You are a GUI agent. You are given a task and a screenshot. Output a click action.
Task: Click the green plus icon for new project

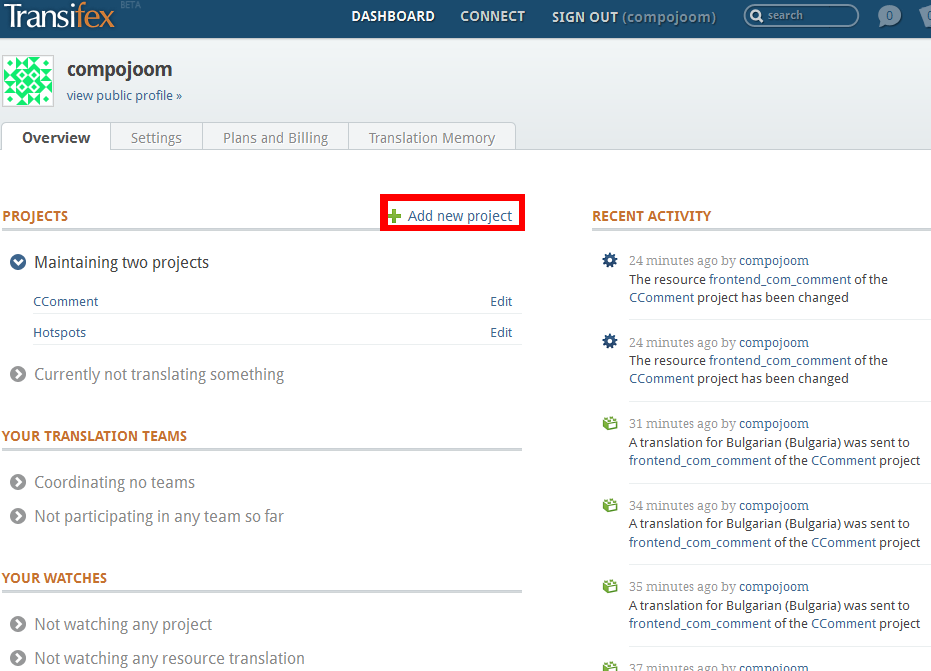click(394, 216)
